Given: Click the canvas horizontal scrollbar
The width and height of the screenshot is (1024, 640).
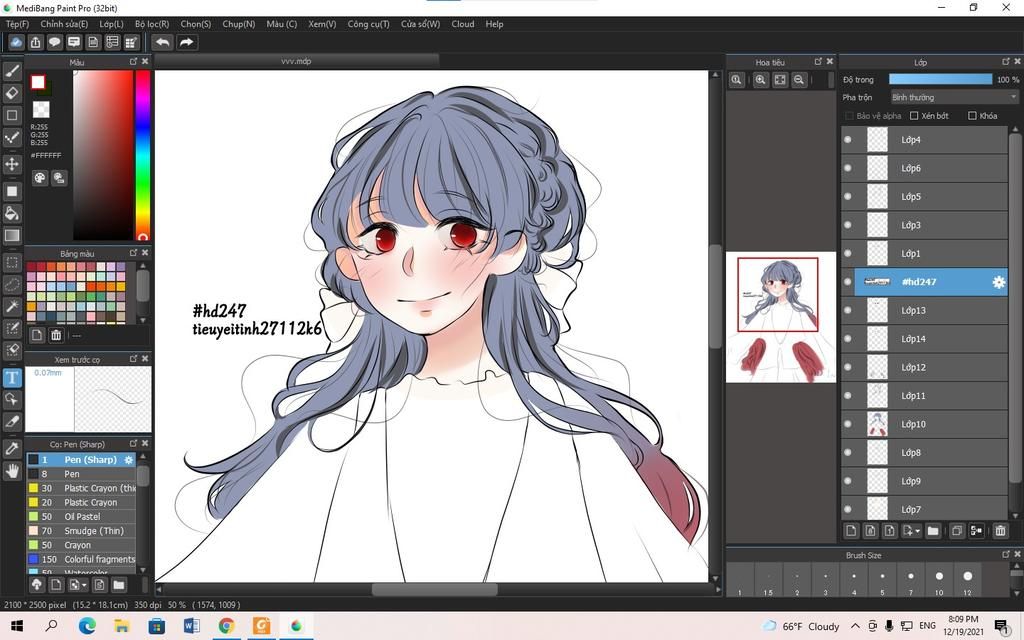Looking at the screenshot, I should [x=435, y=590].
